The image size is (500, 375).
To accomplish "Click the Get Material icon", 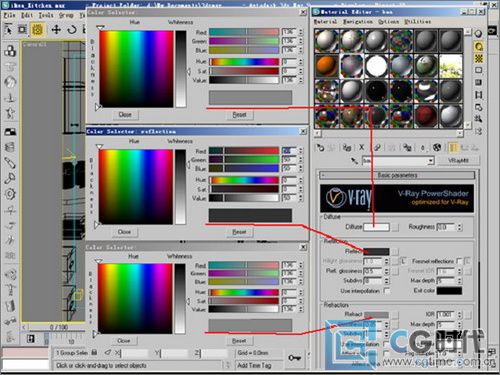I will (320, 147).
